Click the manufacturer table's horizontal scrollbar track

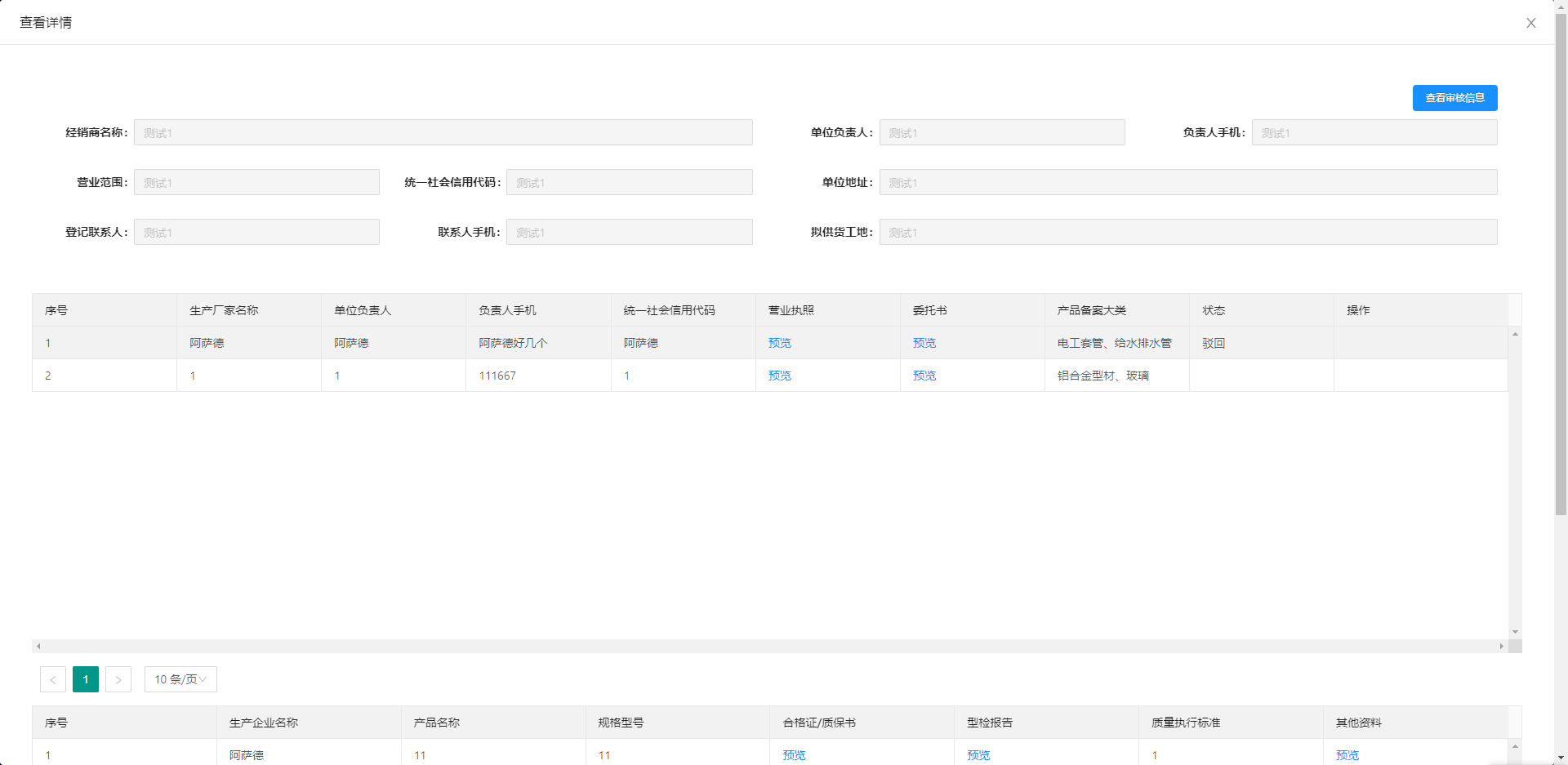tap(770, 646)
